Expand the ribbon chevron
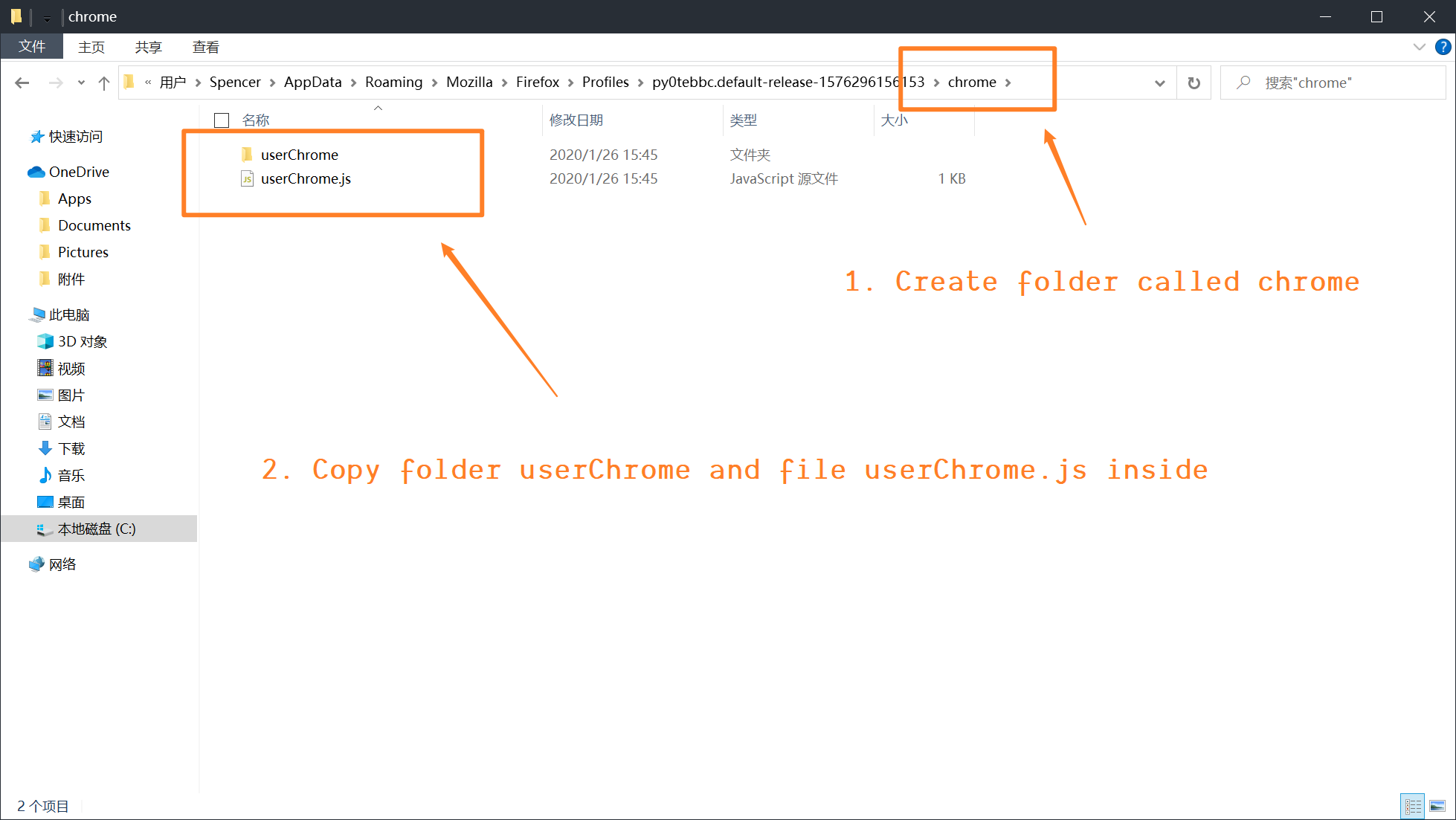The width and height of the screenshot is (1456, 820). 1419,47
